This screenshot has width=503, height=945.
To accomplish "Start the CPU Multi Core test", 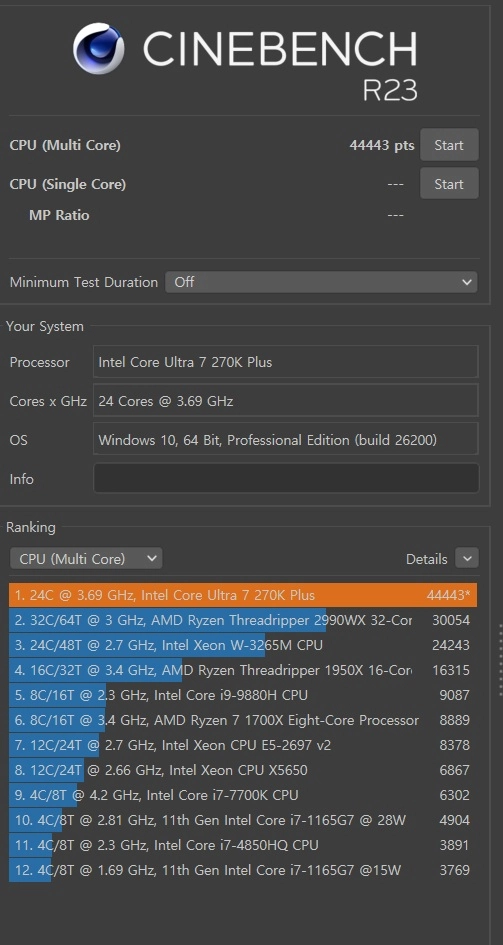I will point(449,145).
